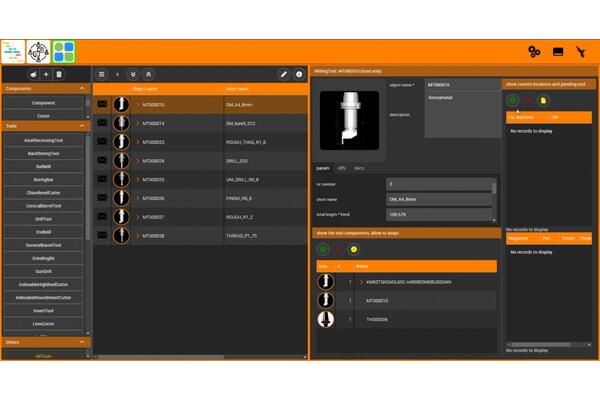This screenshot has height=400, width=600.
Task: Open the gears settings icon in top bar
Action: coord(534,52)
